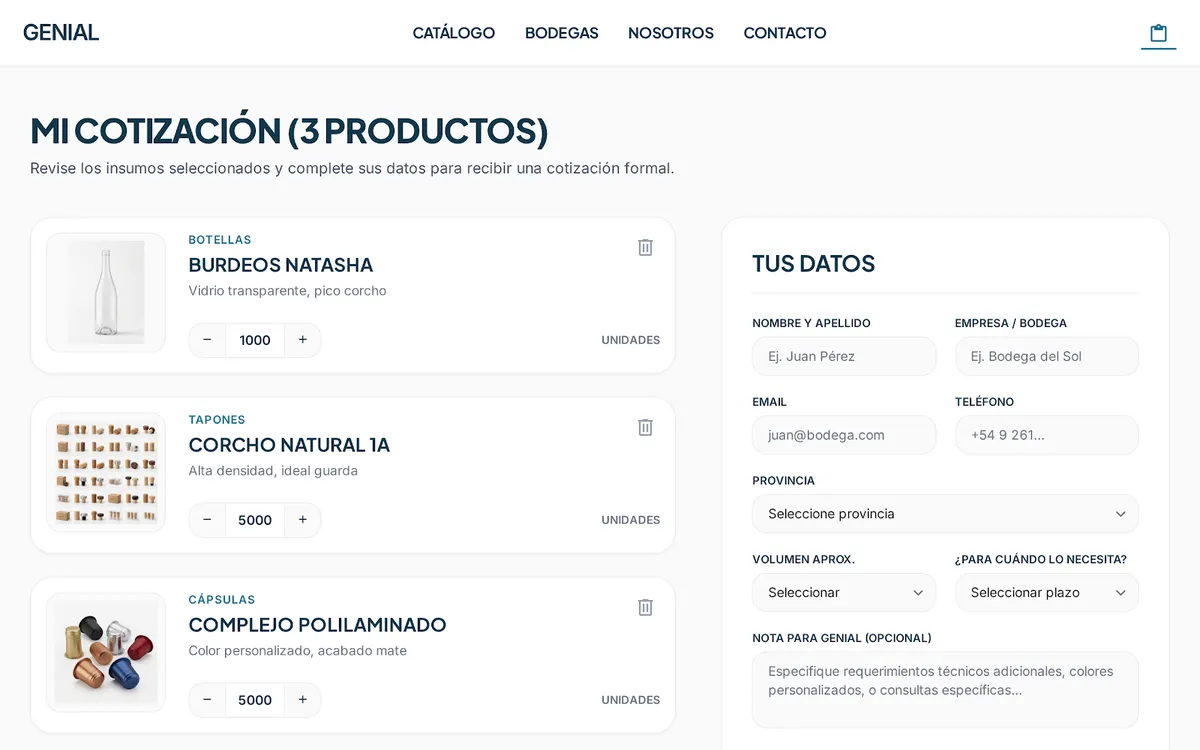Decrease Corcho Natural 1A quantity with minus

(x=207, y=520)
